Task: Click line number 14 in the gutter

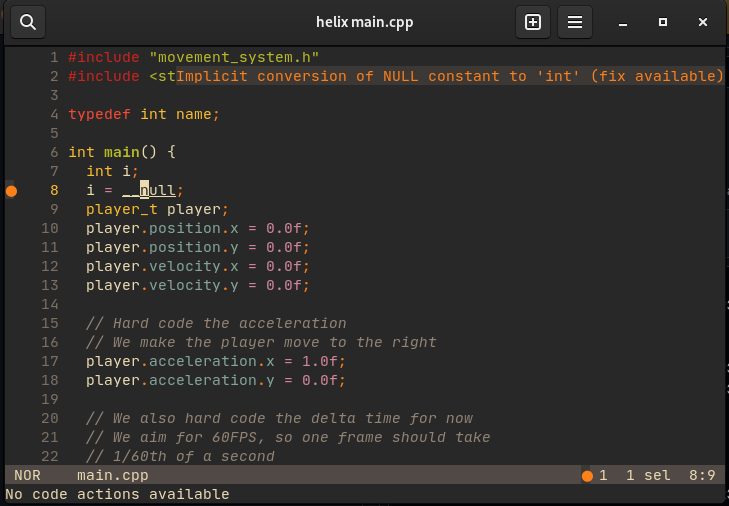Action: point(50,304)
